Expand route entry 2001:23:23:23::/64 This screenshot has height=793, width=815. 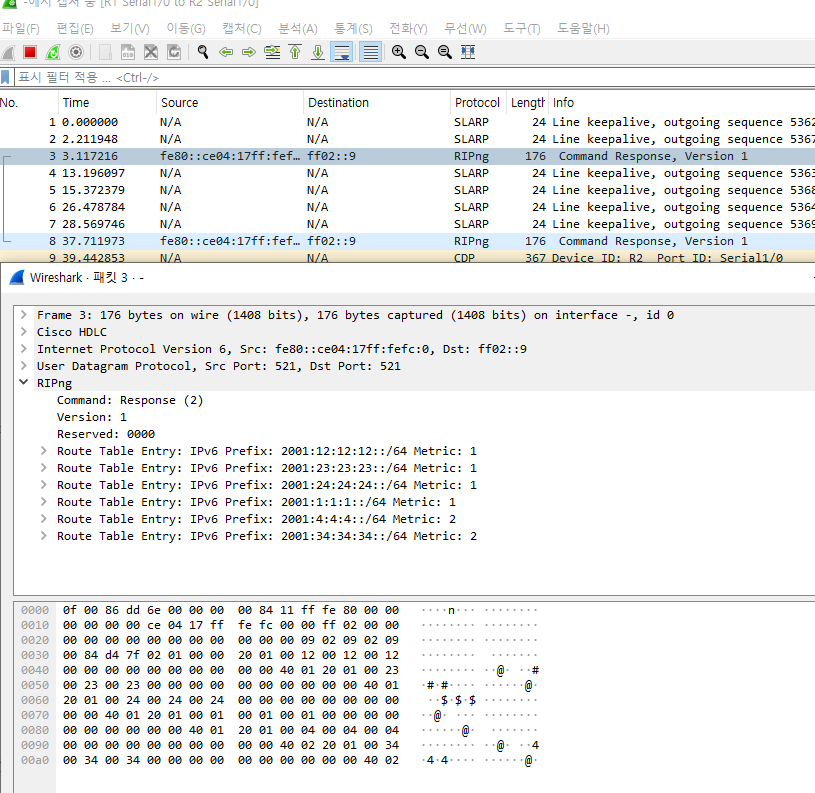pos(44,468)
